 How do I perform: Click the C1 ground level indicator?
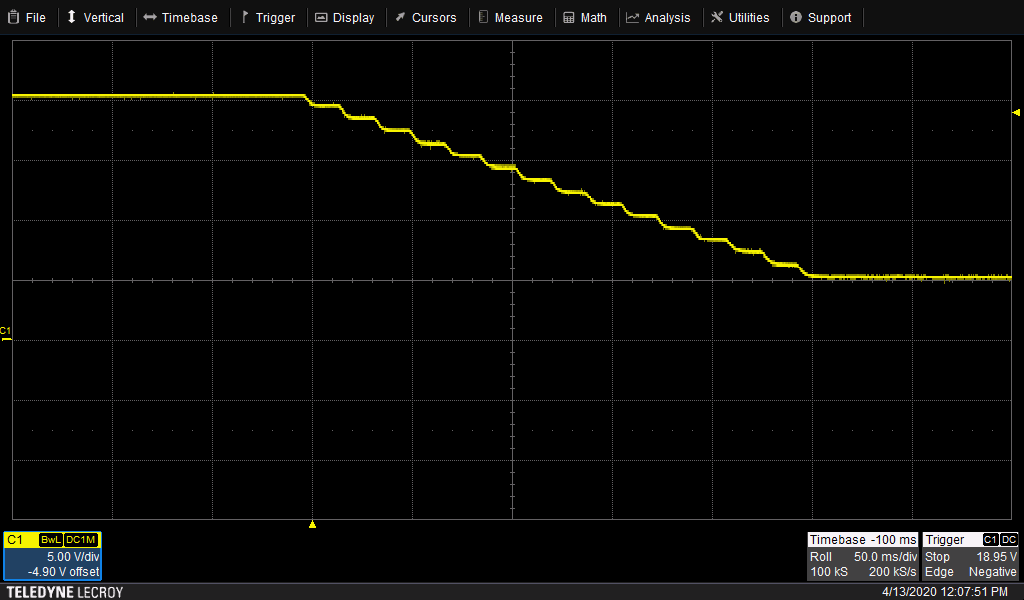(x=6, y=332)
